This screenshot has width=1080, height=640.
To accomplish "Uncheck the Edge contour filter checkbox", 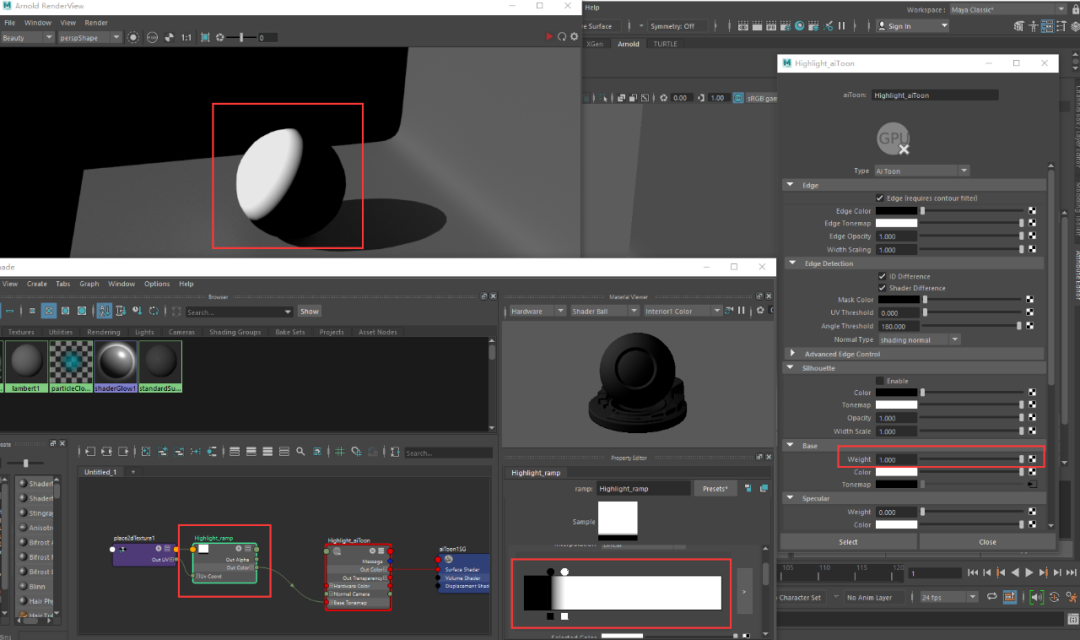I will click(880, 198).
